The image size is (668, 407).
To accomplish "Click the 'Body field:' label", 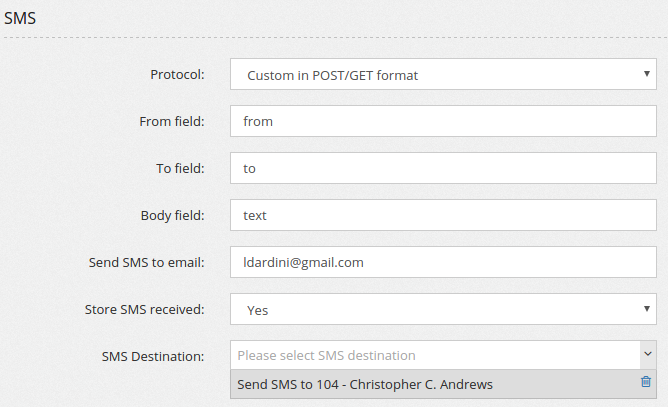I will (x=172, y=215).
